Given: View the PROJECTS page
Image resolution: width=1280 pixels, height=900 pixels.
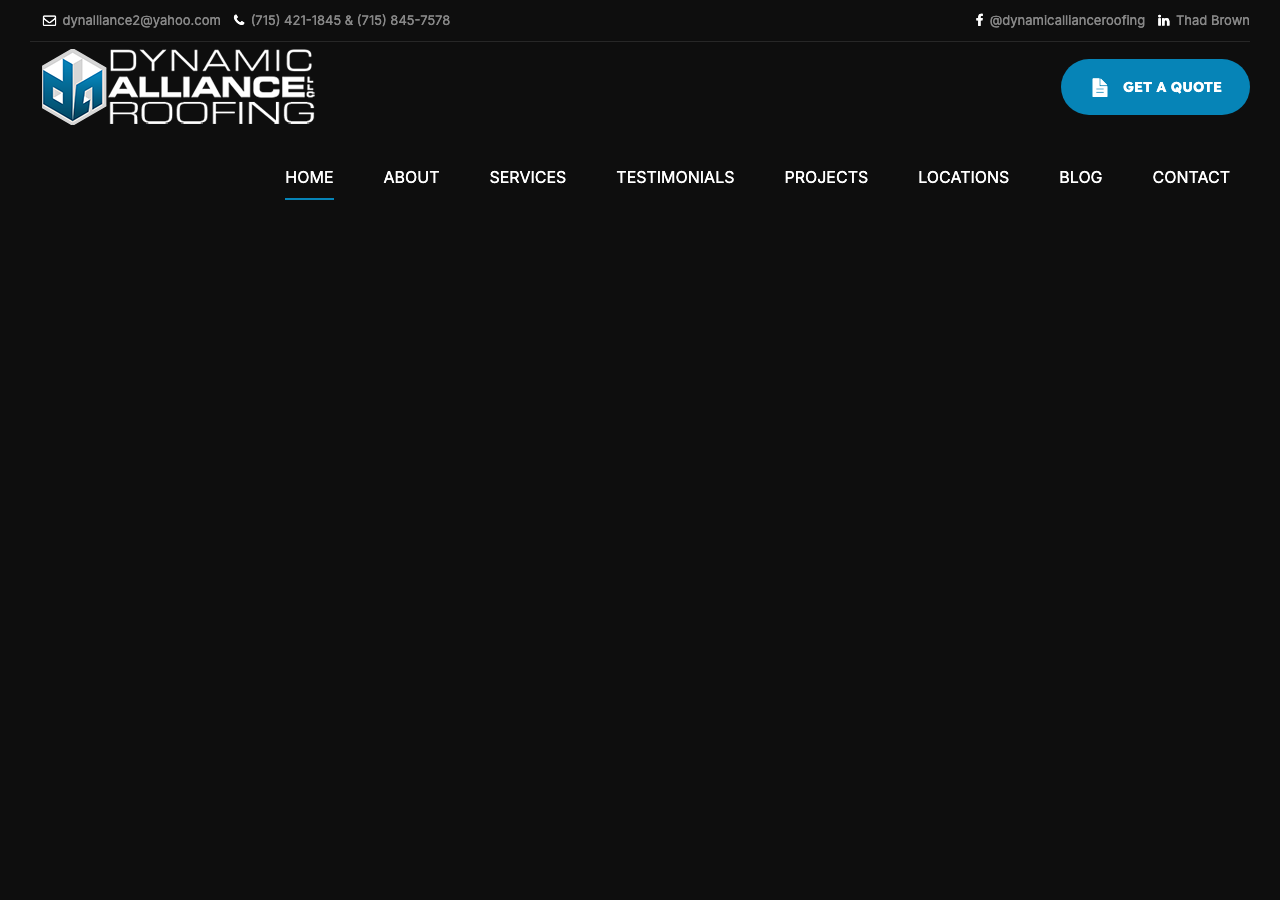Looking at the screenshot, I should coord(826,177).
